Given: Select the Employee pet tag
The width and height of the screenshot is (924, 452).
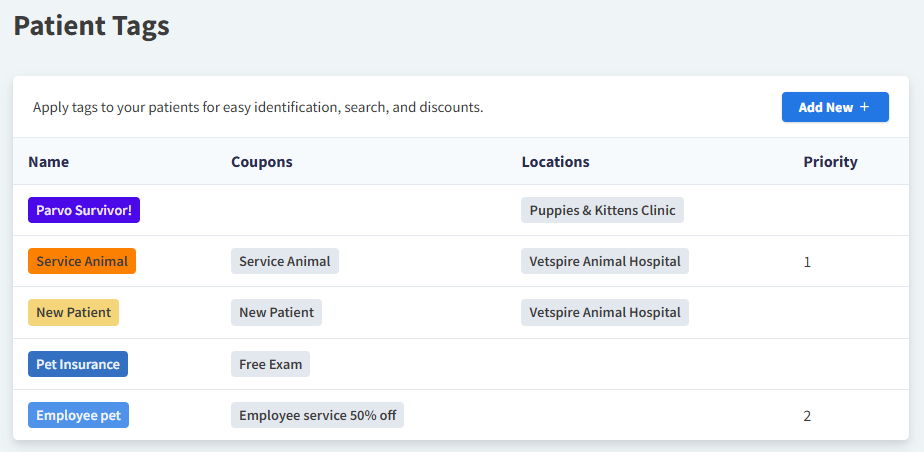Looking at the screenshot, I should pos(78,415).
